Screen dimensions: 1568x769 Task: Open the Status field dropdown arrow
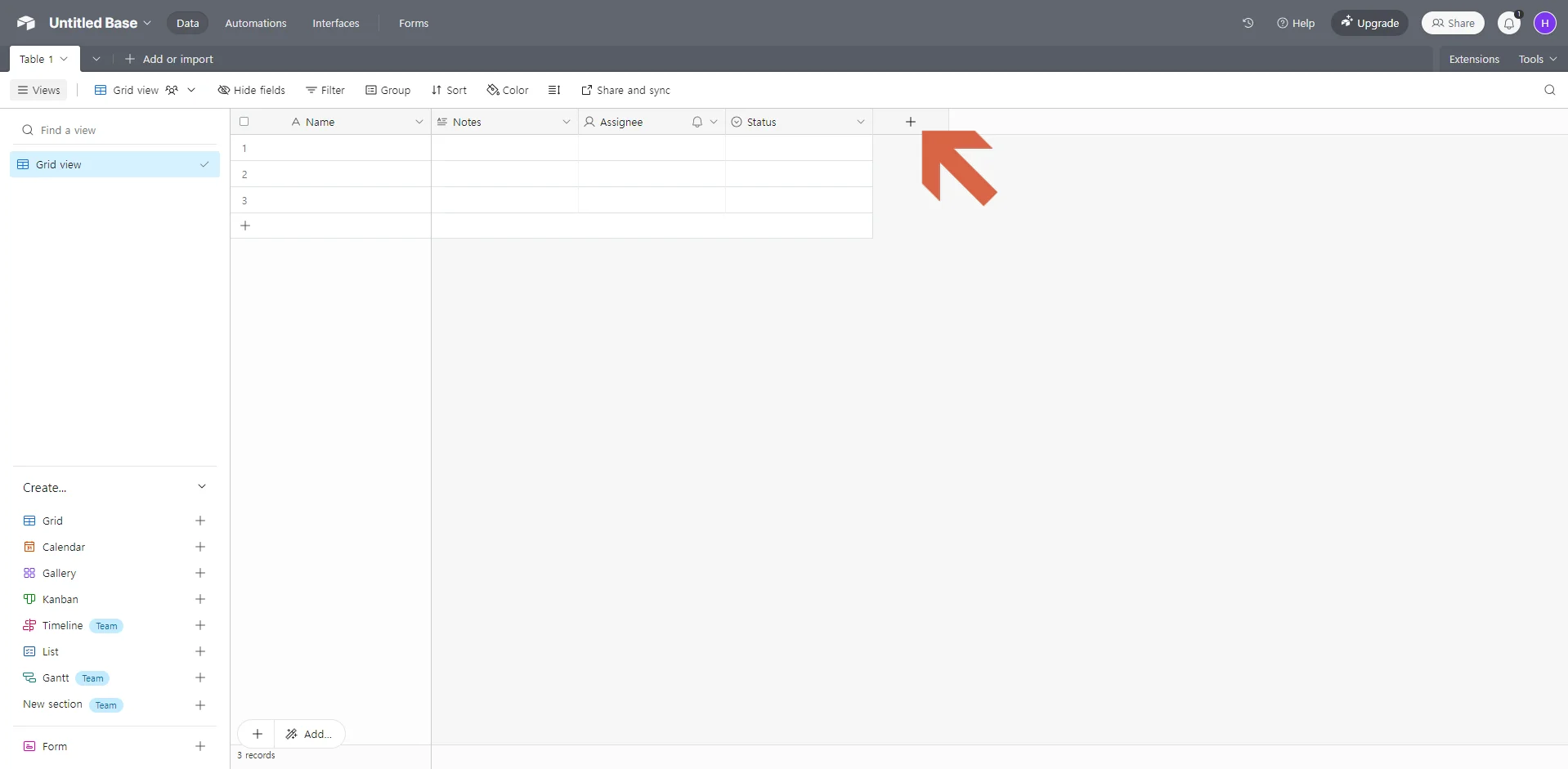(860, 122)
